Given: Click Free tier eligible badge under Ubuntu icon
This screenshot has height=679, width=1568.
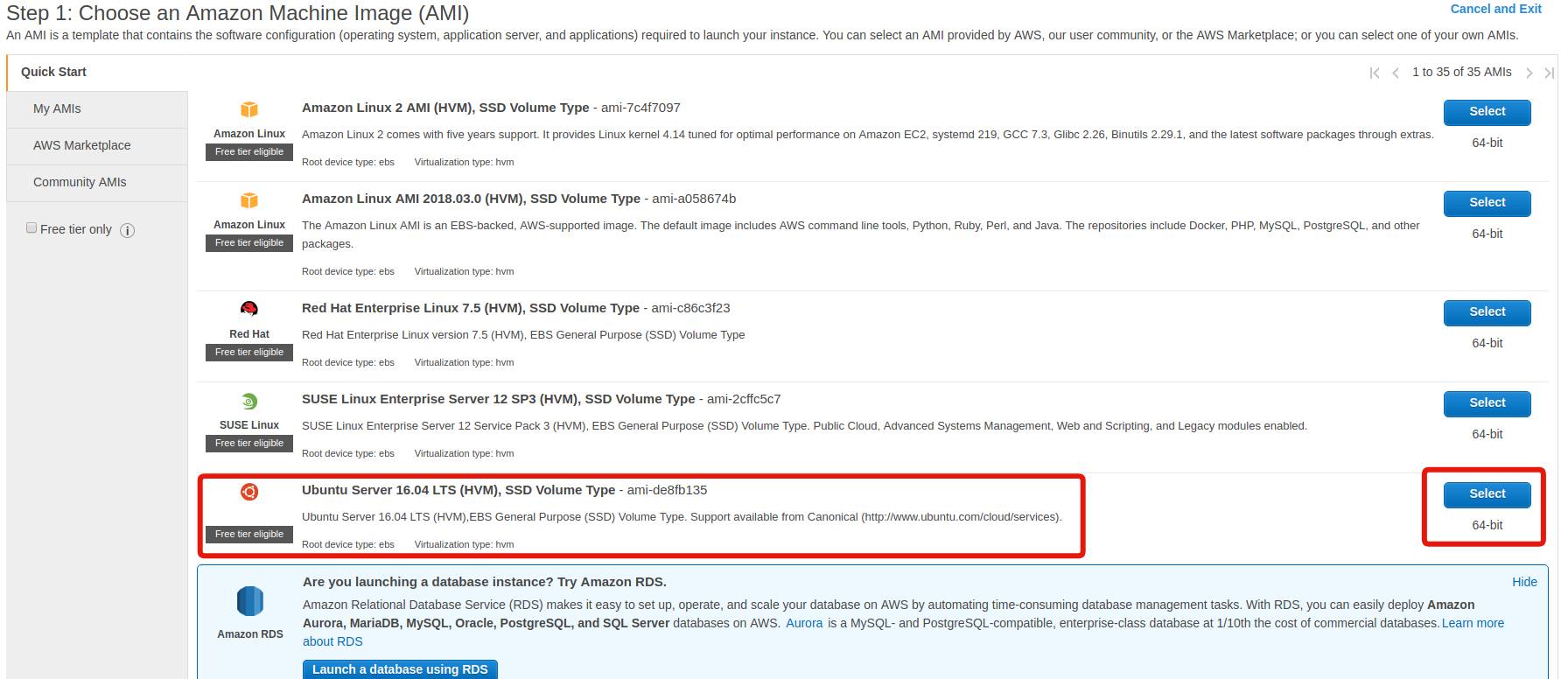Looking at the screenshot, I should (x=249, y=534).
